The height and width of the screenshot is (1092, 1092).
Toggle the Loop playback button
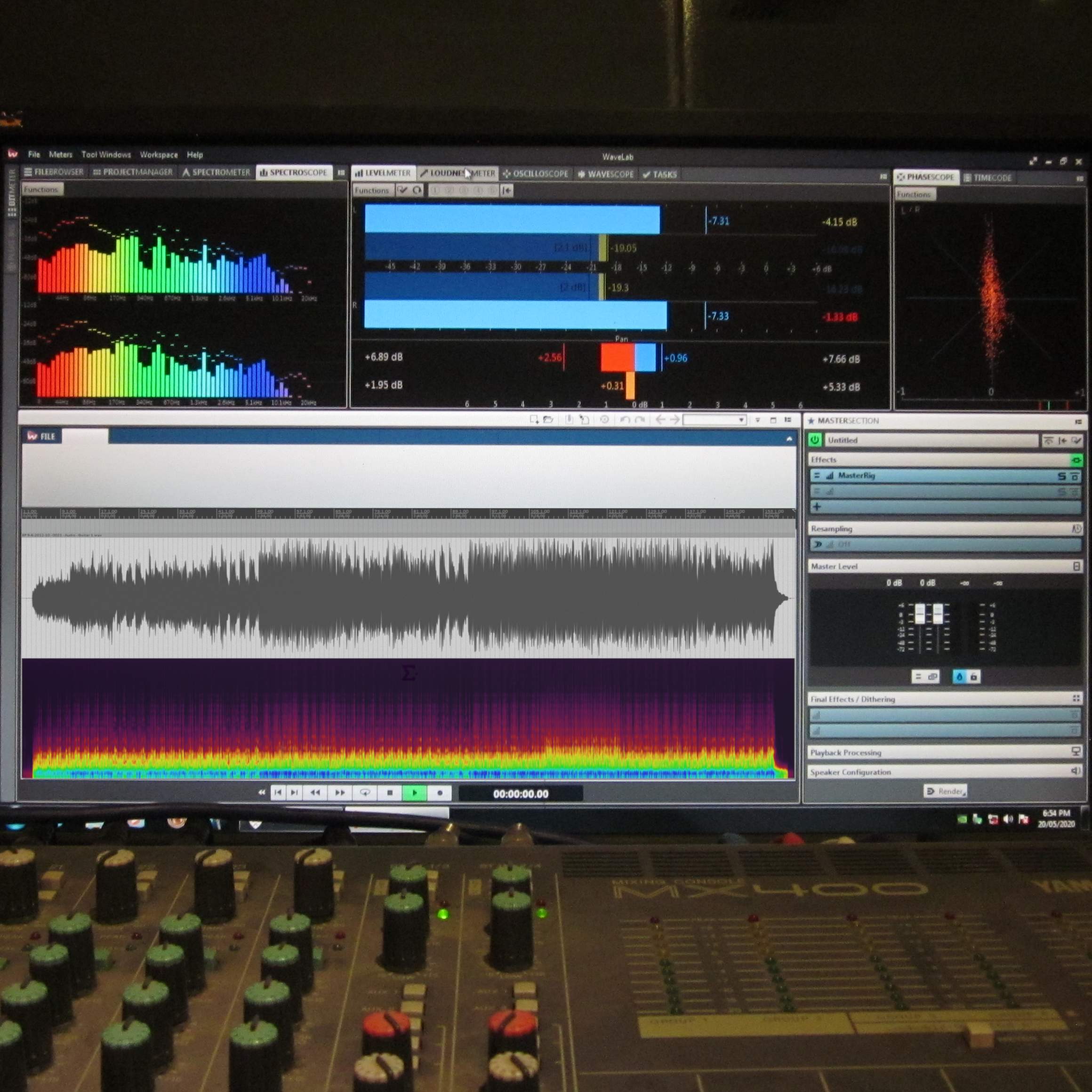point(365,792)
